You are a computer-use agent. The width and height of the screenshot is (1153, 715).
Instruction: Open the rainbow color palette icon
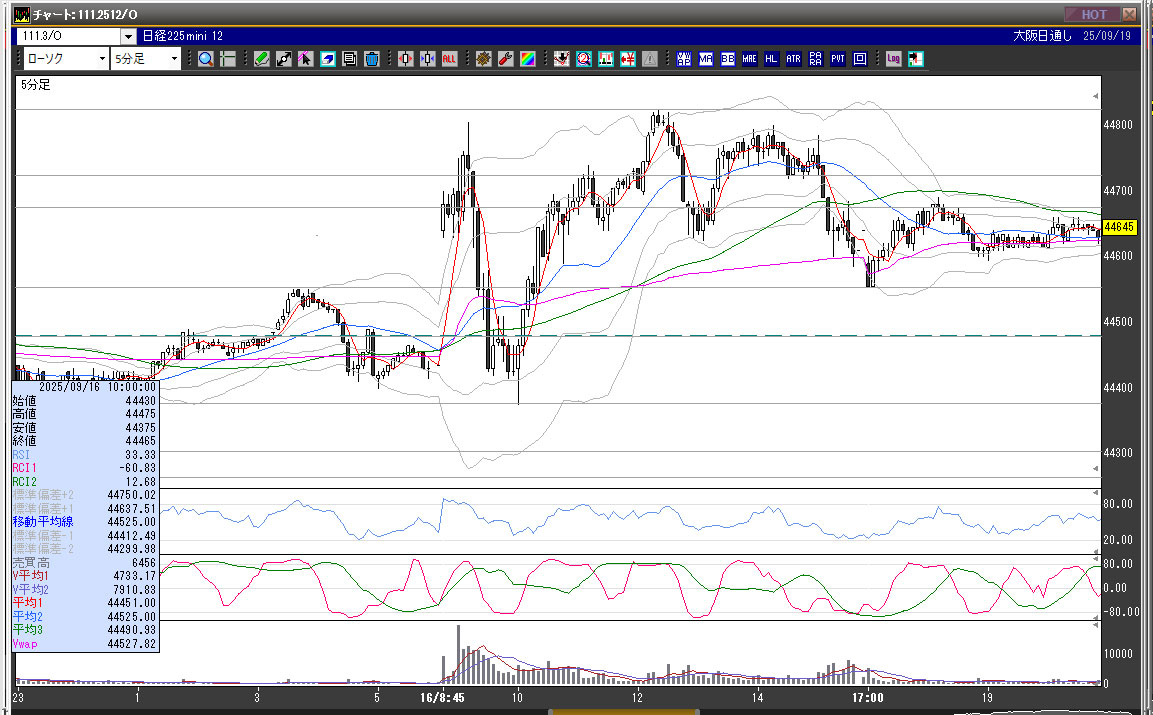[527, 59]
